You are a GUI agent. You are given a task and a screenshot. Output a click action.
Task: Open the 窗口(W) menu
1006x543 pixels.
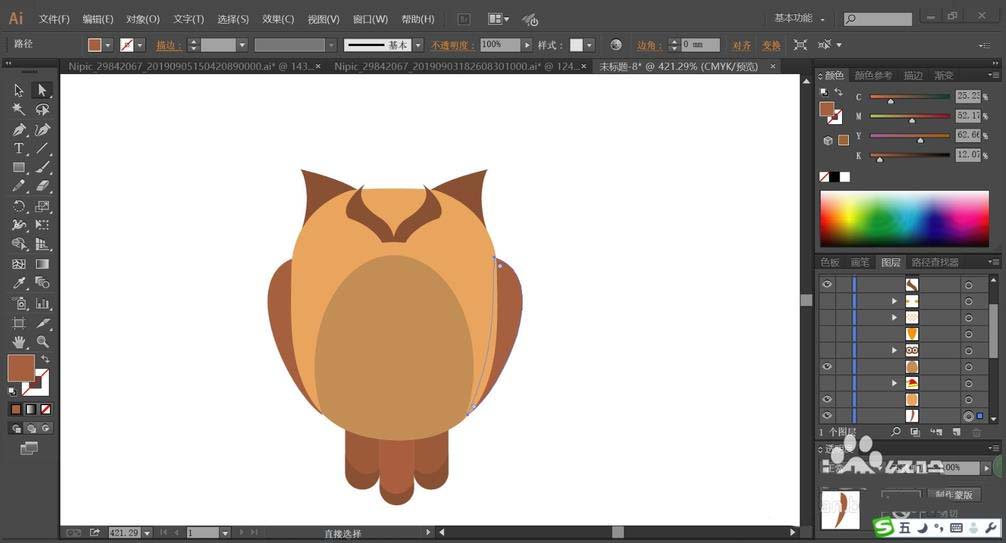pos(370,19)
